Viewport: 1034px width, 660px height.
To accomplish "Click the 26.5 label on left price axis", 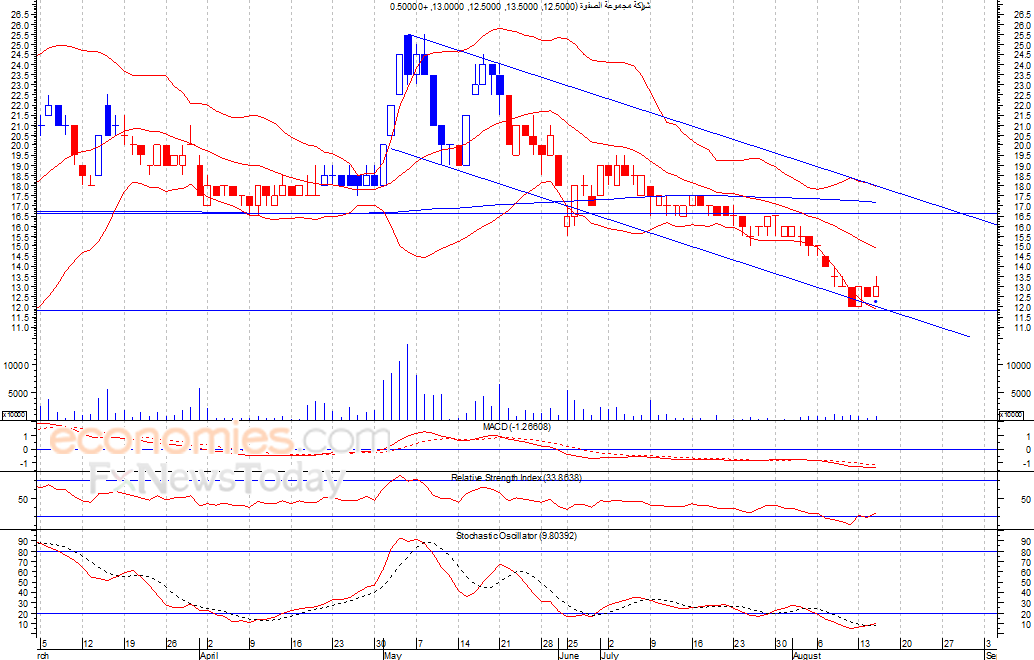I will [20, 15].
